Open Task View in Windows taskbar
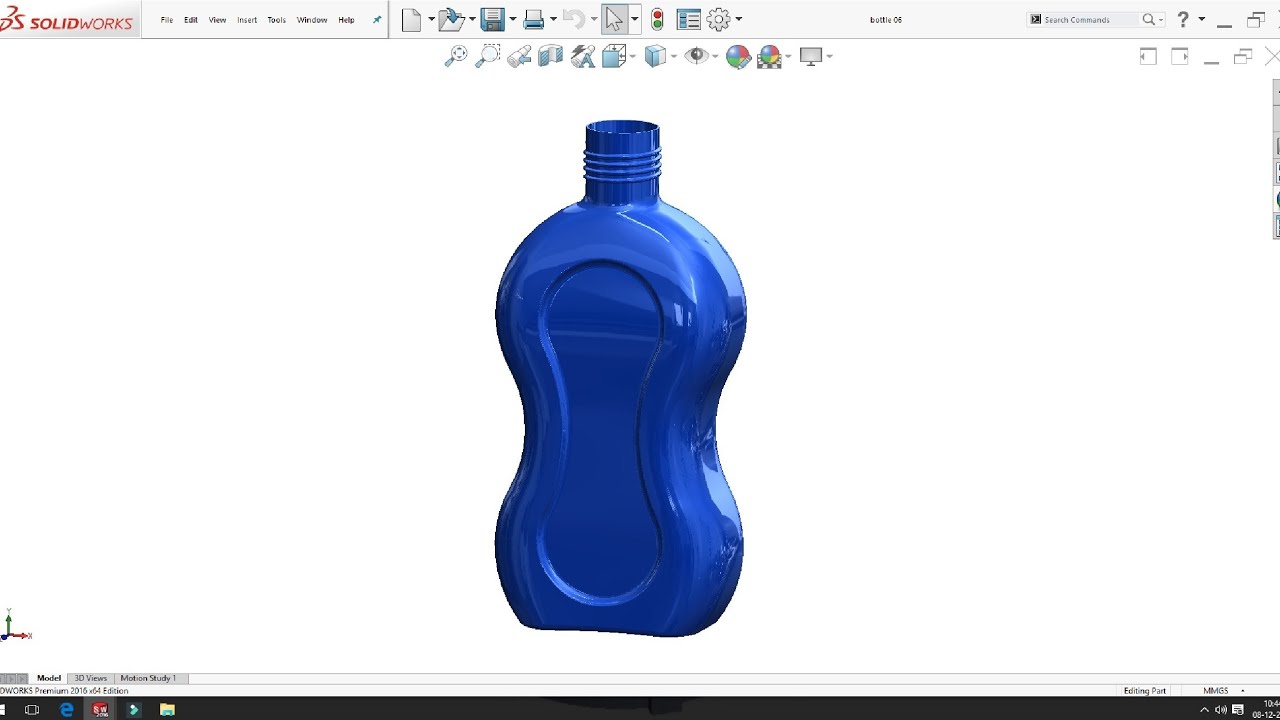 tap(31, 709)
